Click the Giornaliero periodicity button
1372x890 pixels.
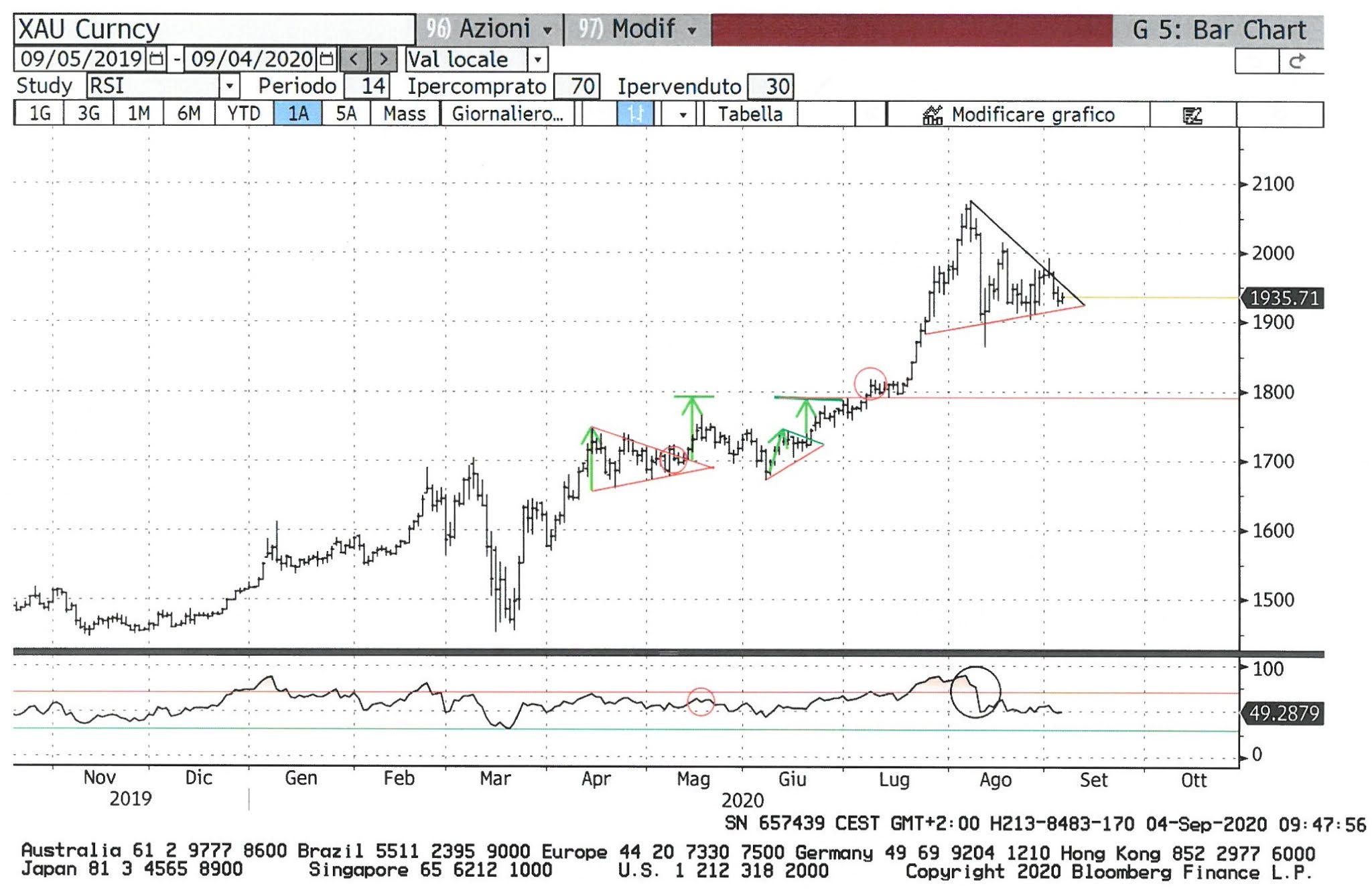point(507,114)
